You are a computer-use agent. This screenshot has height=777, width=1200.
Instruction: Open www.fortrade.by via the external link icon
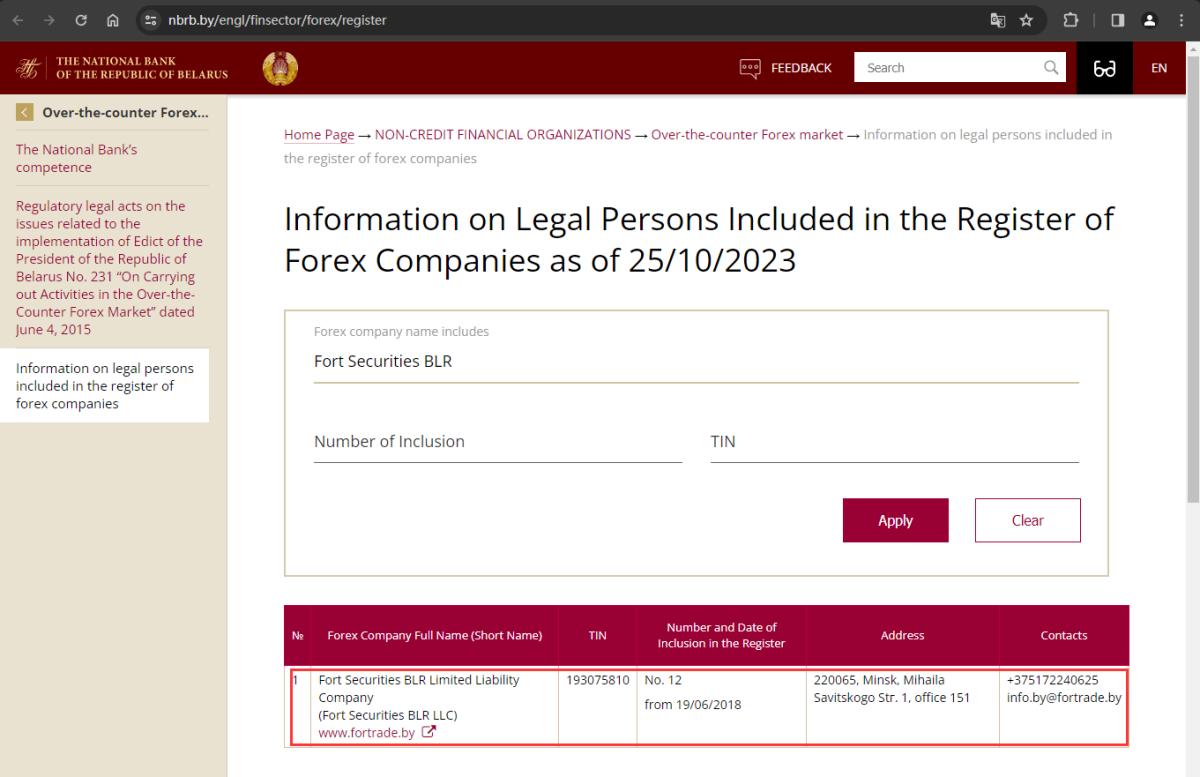coord(430,732)
